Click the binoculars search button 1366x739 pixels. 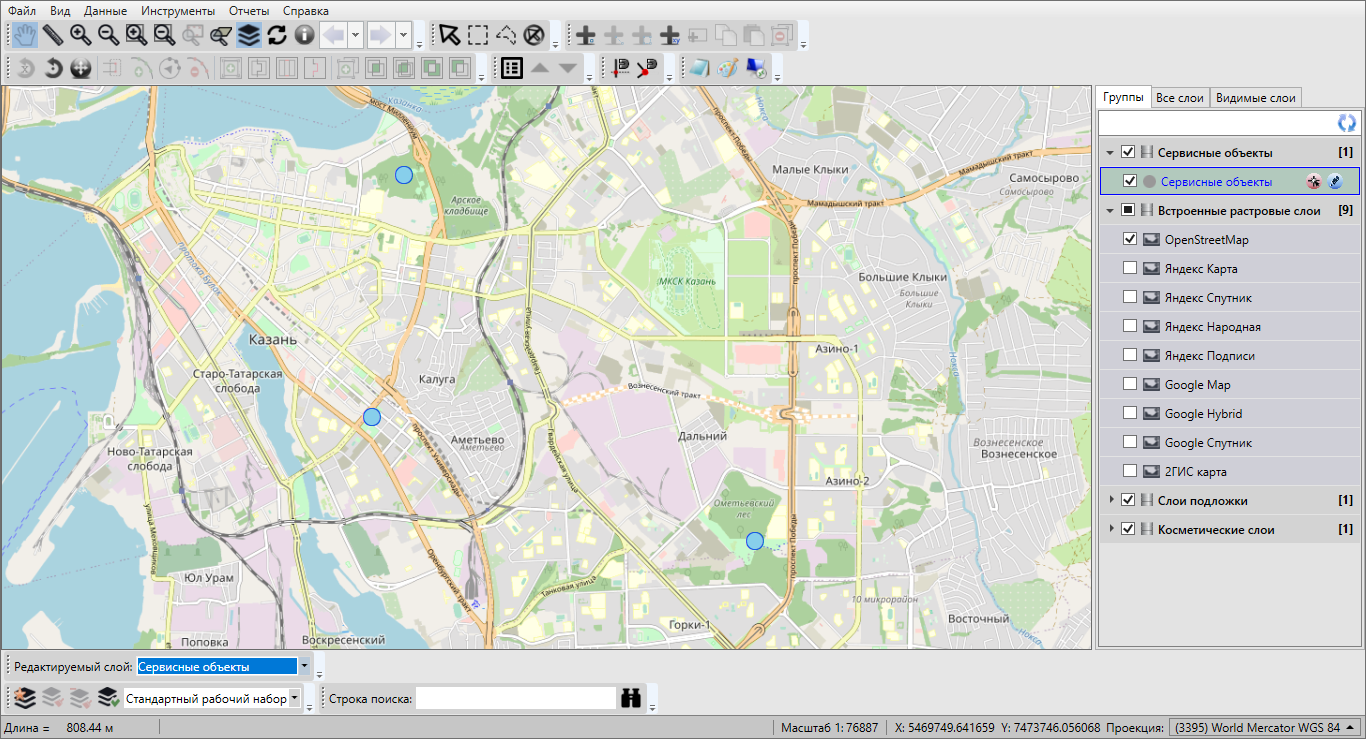pyautogui.click(x=631, y=698)
